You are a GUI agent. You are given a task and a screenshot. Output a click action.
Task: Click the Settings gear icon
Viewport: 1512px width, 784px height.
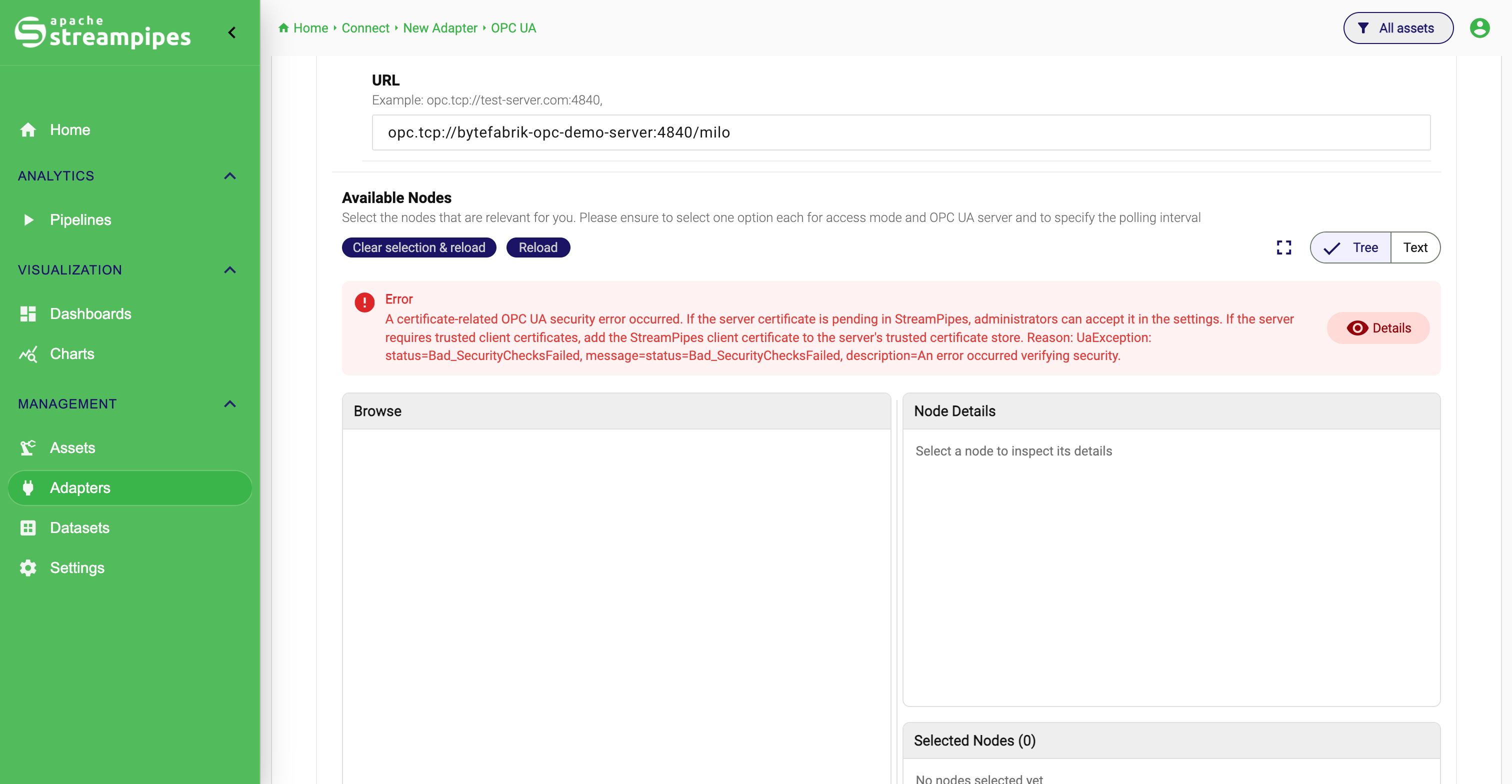[x=28, y=567]
